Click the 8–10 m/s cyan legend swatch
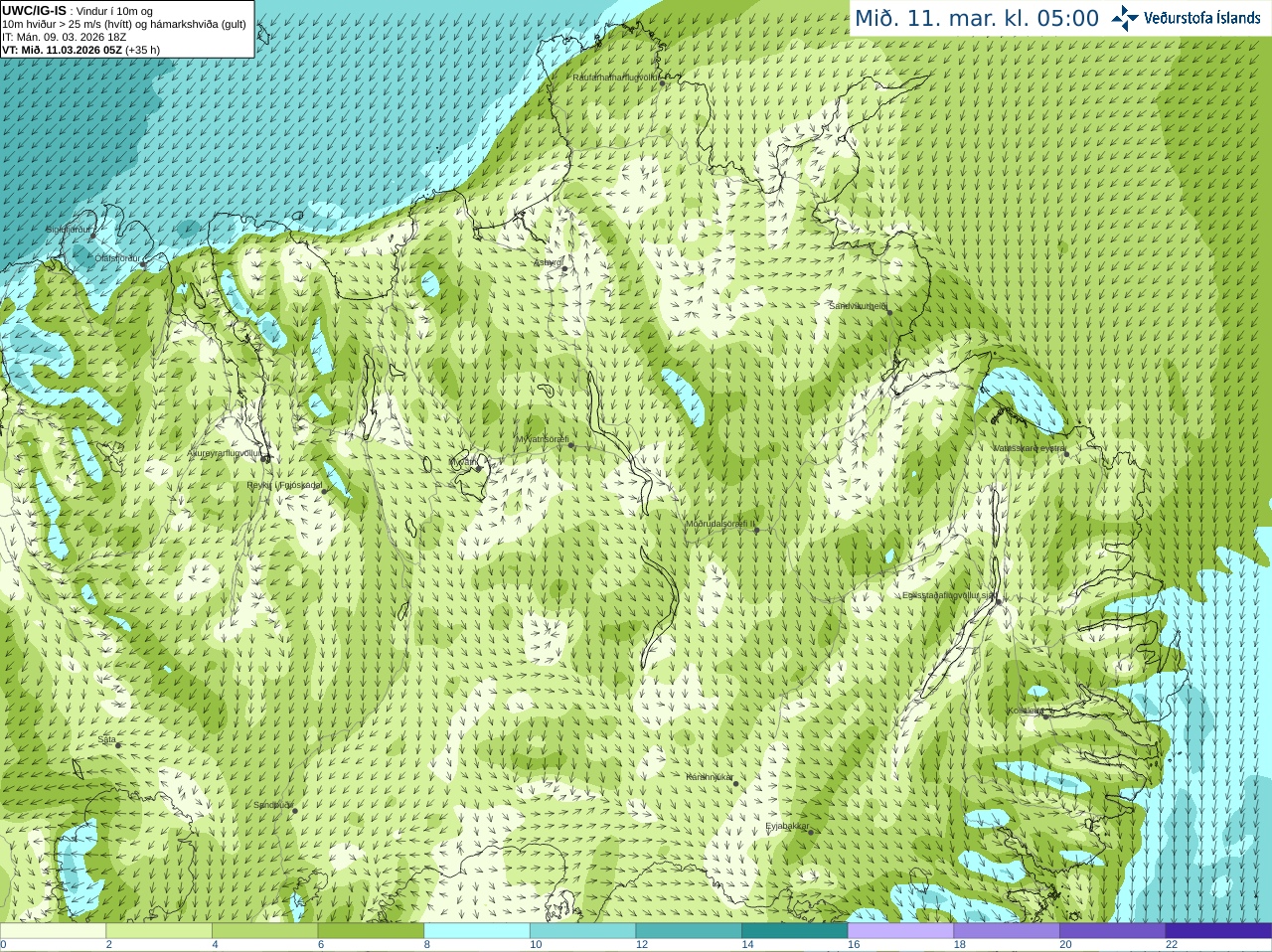This screenshot has width=1272, height=952. (x=477, y=931)
